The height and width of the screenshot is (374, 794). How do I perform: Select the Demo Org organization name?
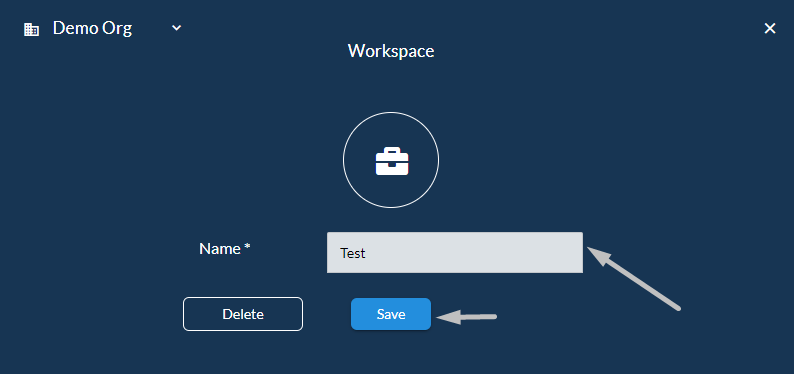point(92,28)
